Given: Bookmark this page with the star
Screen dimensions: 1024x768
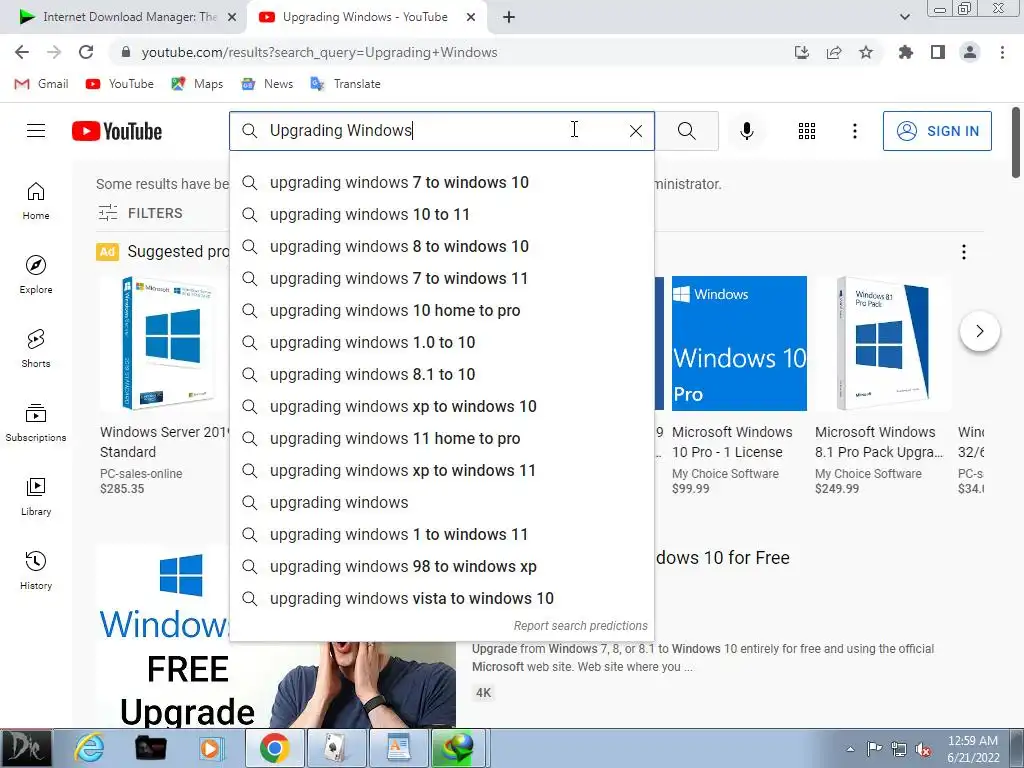Looking at the screenshot, I should (866, 52).
